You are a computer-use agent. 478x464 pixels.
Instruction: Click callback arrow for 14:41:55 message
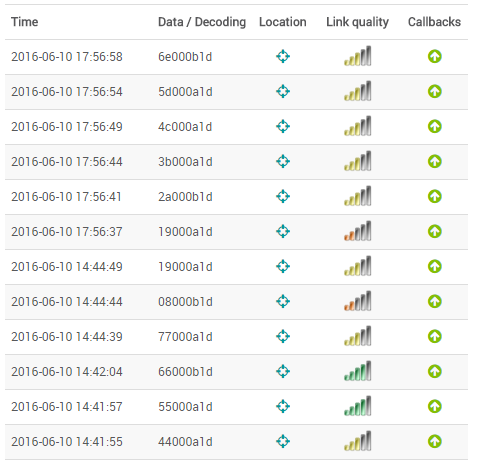pyautogui.click(x=434, y=441)
